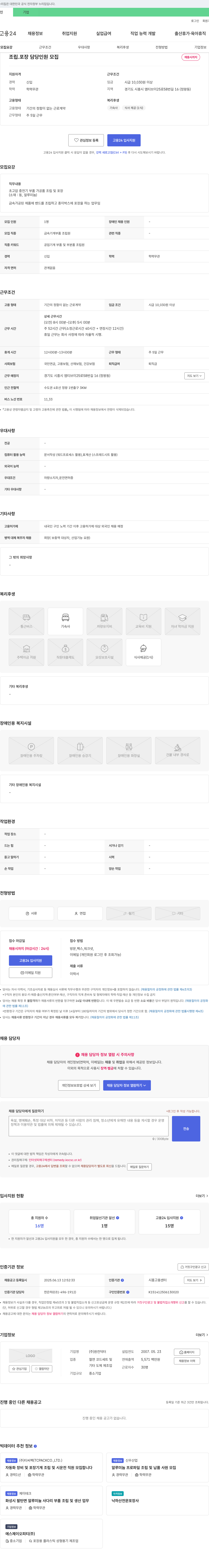Viewport: 209px width, 1568px height.
Task: Click the 관심기업 star button
Action: coord(20,1369)
